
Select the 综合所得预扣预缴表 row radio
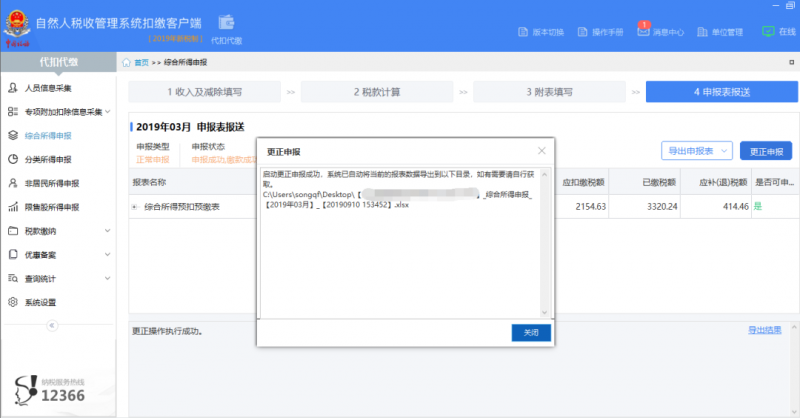(135, 207)
